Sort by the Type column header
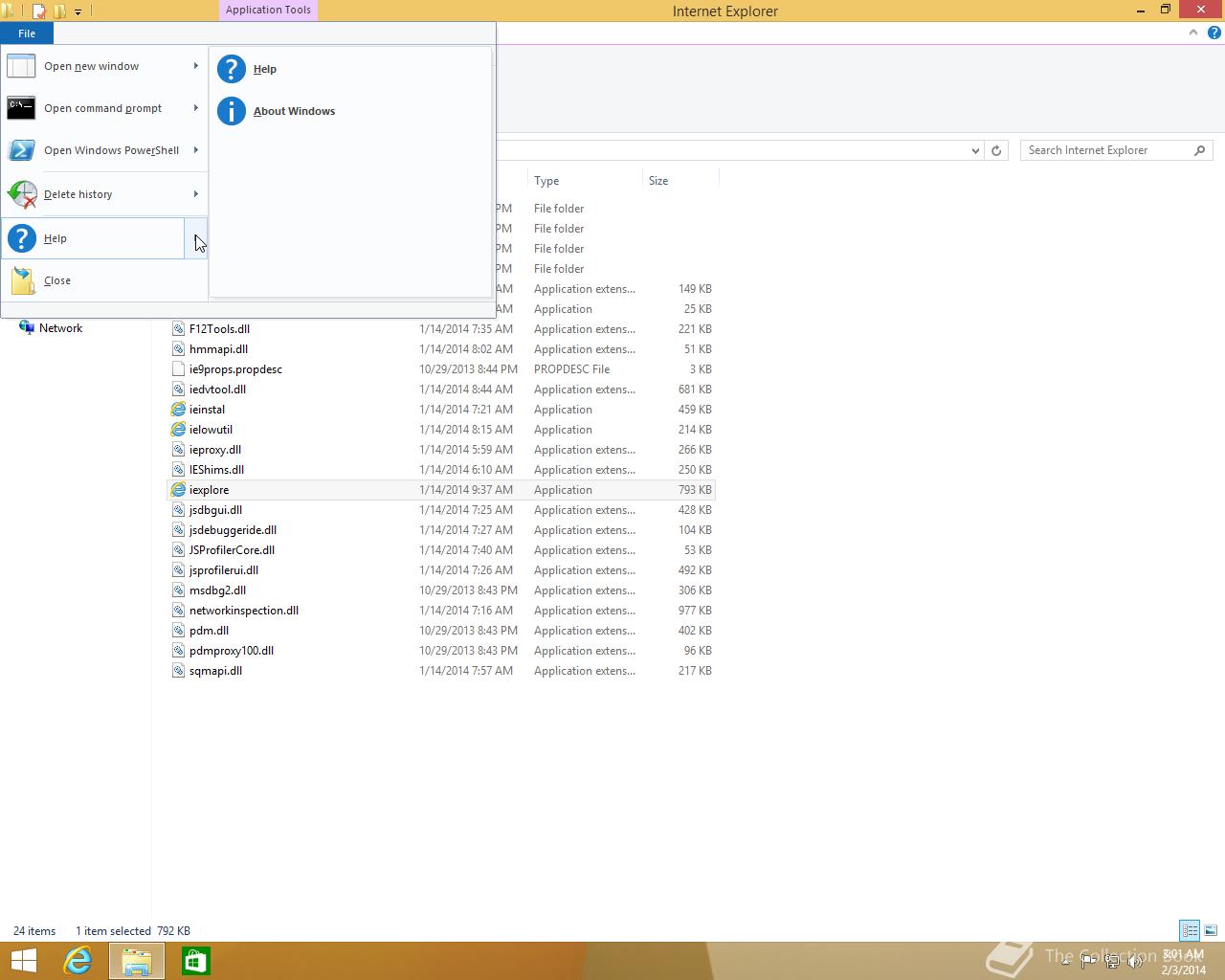The height and width of the screenshot is (980, 1225). click(x=585, y=180)
